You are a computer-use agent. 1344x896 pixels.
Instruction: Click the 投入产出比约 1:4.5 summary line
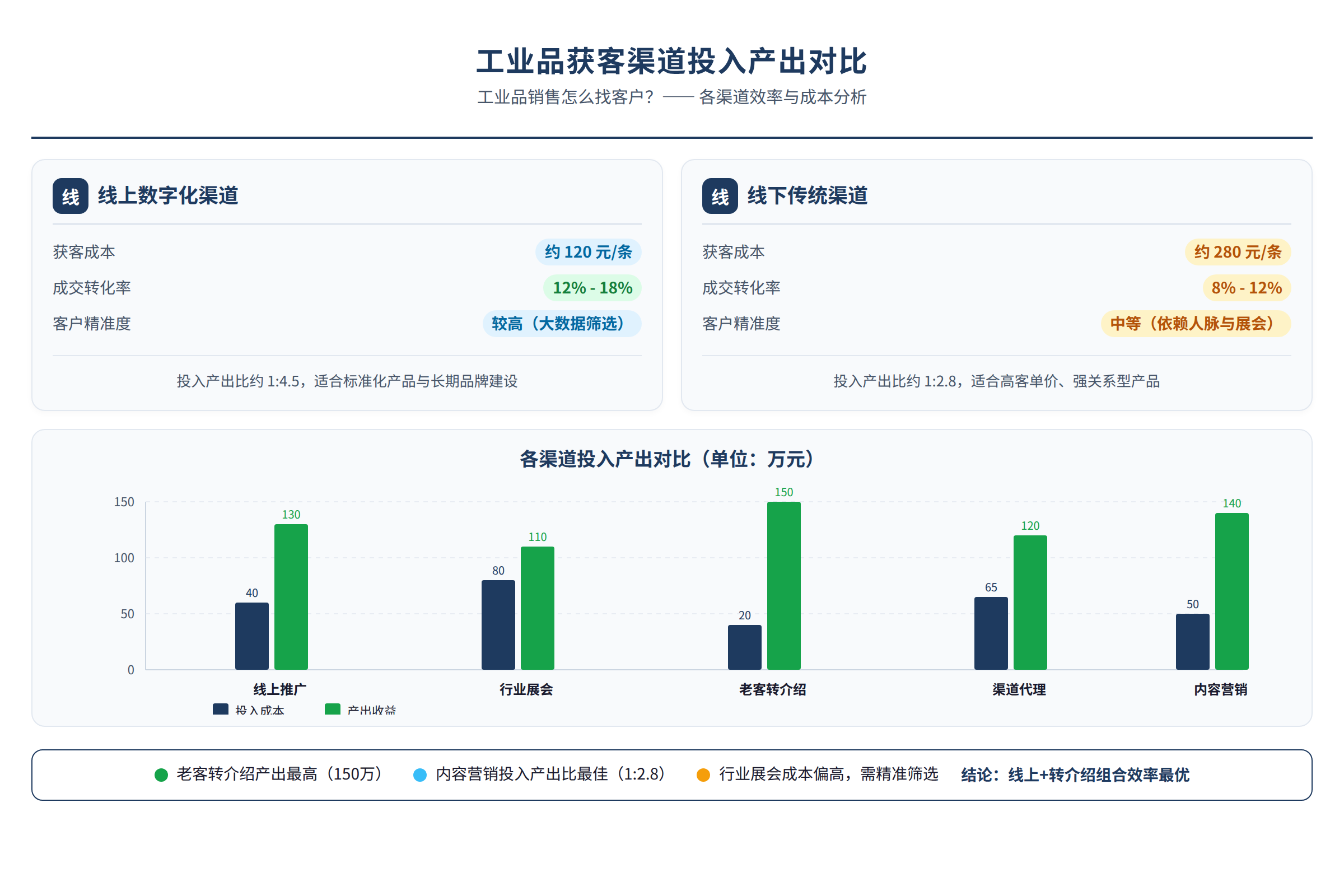pos(347,381)
